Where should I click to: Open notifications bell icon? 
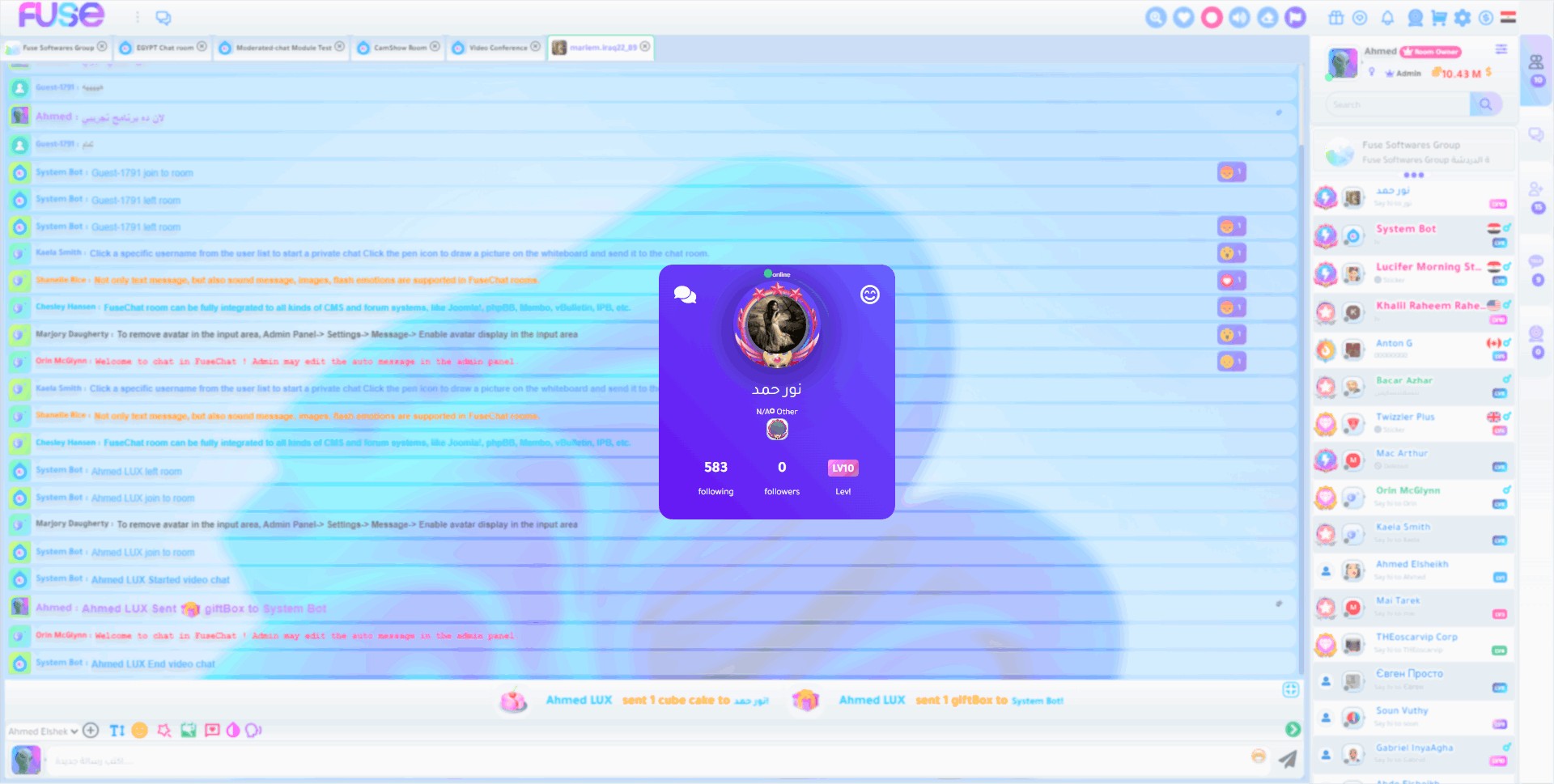pyautogui.click(x=1387, y=17)
